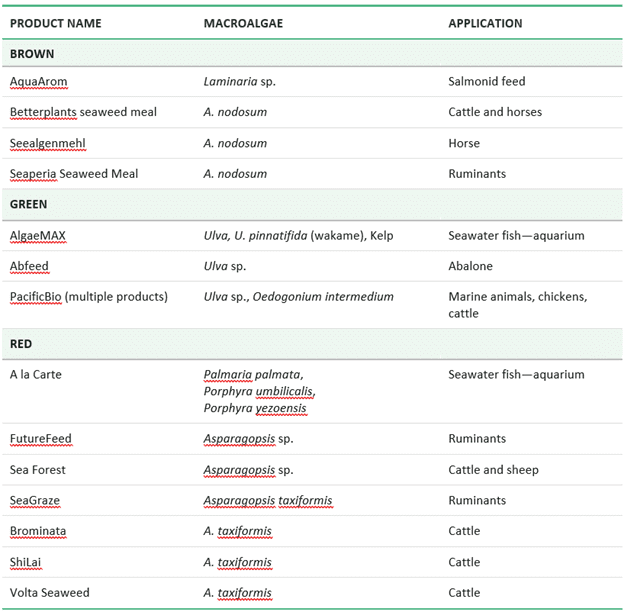
Task: Click the Palmaria palmata text
Action: [x=253, y=375]
